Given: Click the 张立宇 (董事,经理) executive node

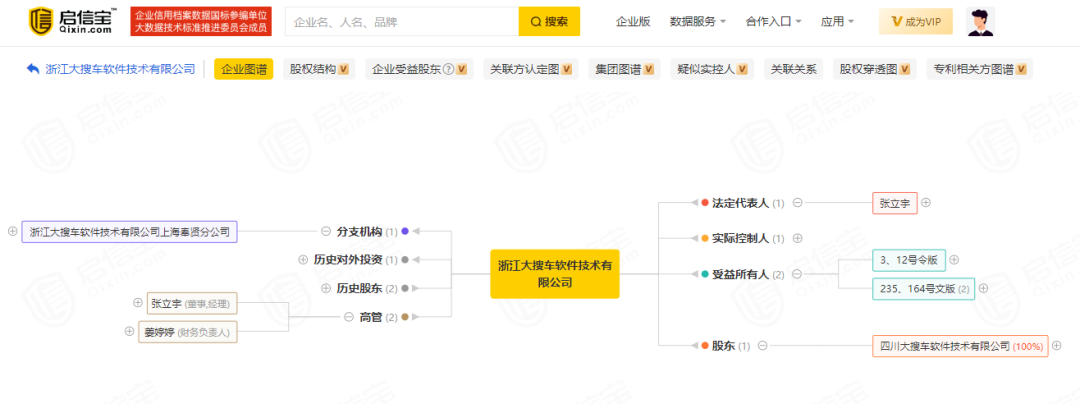Looking at the screenshot, I should point(192,303).
